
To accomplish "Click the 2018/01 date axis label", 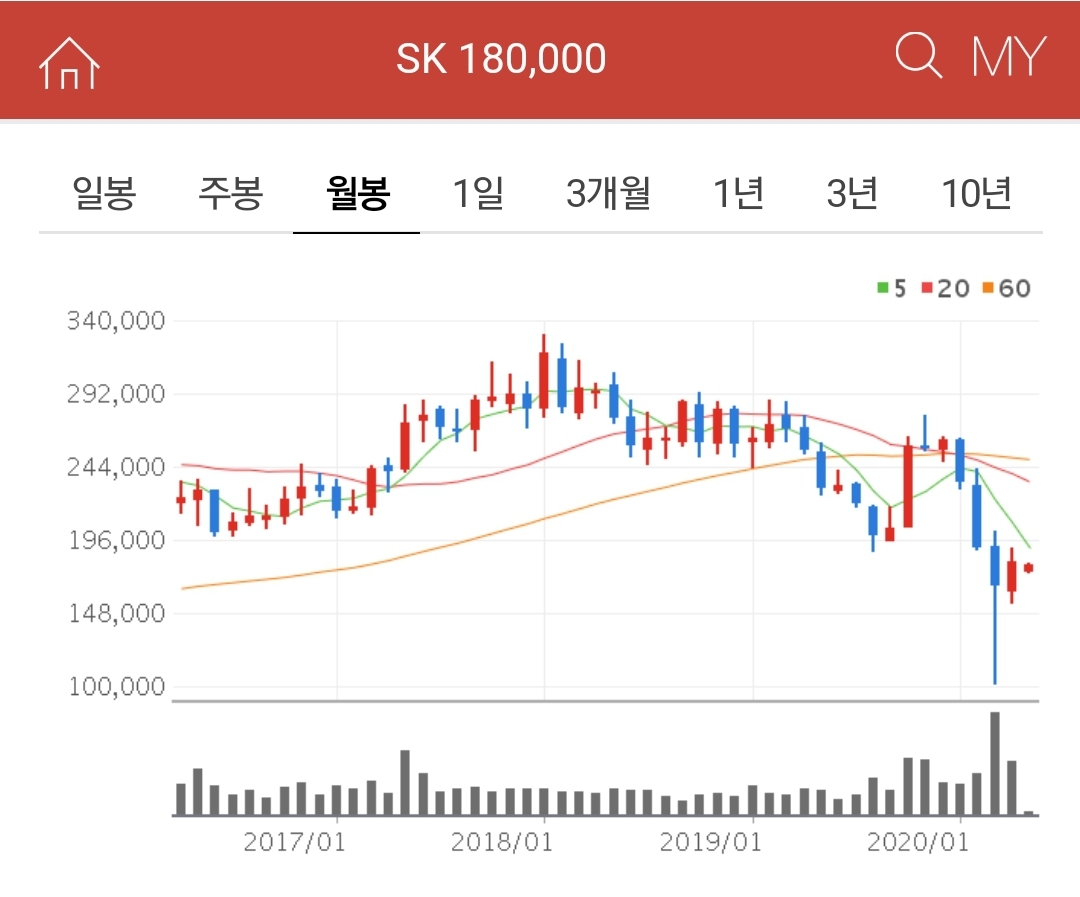I will 501,842.
